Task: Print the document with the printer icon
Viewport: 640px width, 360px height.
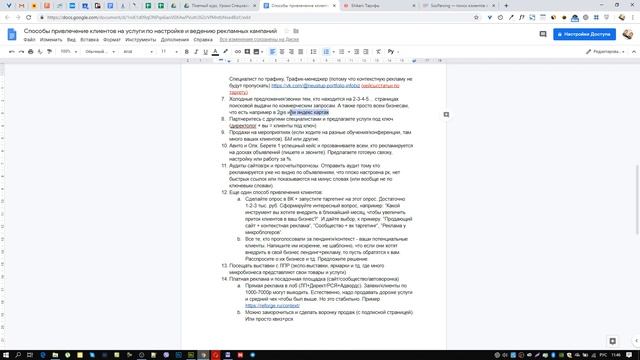Action: click(x=31, y=52)
